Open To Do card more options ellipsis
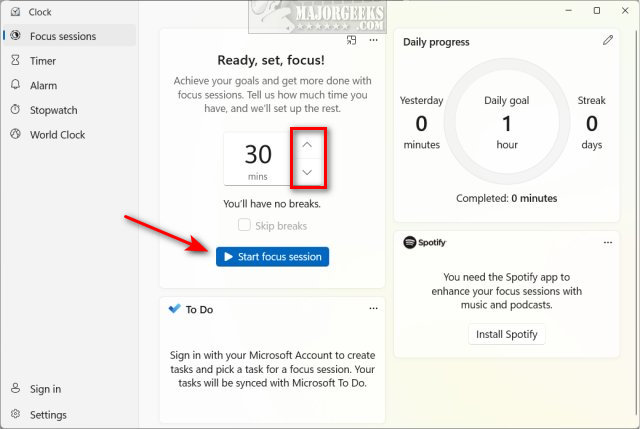Screen dimensions: 640x429 [x=373, y=308]
